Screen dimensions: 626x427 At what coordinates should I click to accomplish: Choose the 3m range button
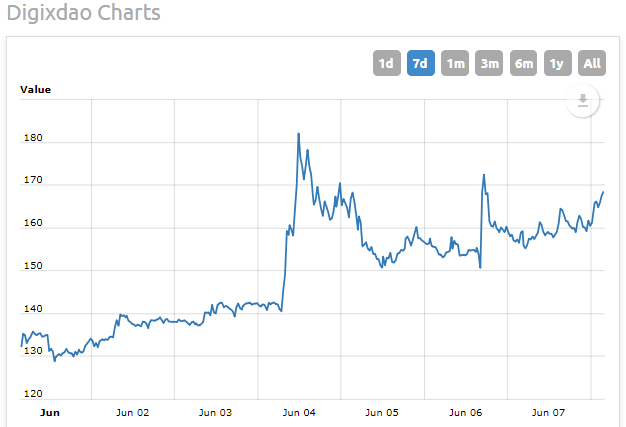click(489, 63)
